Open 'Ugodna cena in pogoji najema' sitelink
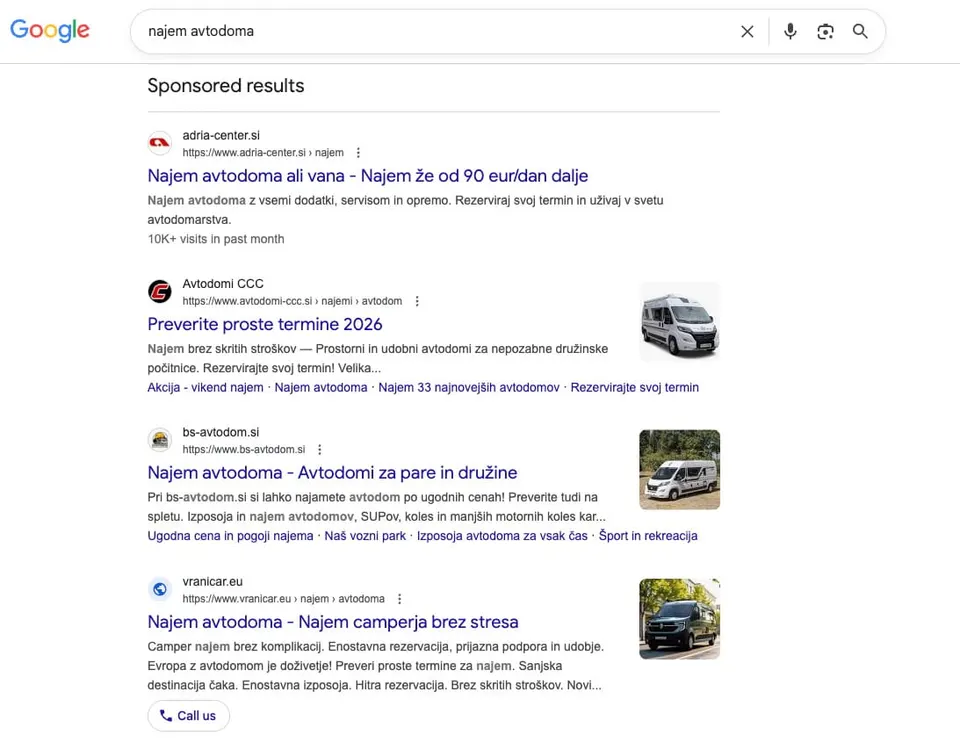The image size is (960, 749). pos(230,536)
